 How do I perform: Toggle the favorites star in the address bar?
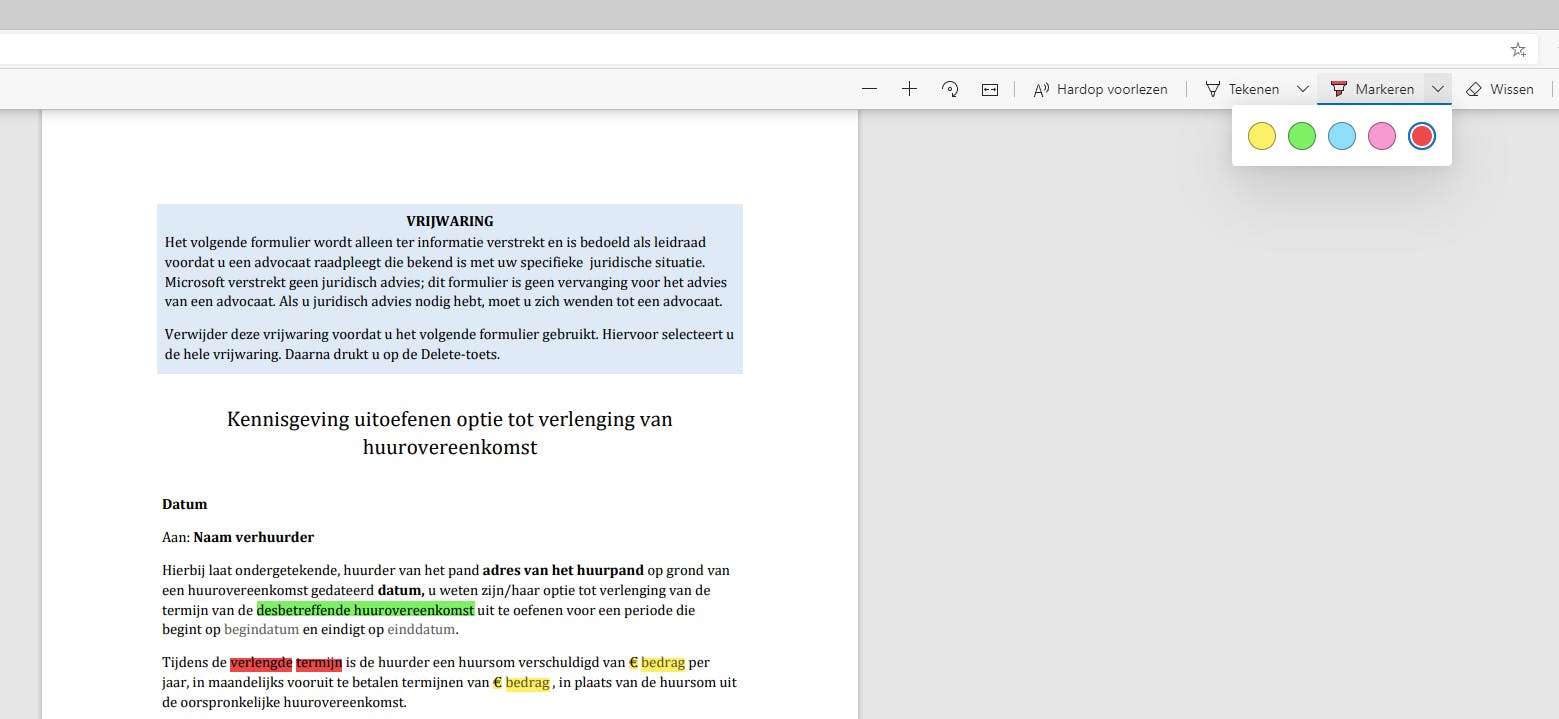tap(1518, 48)
